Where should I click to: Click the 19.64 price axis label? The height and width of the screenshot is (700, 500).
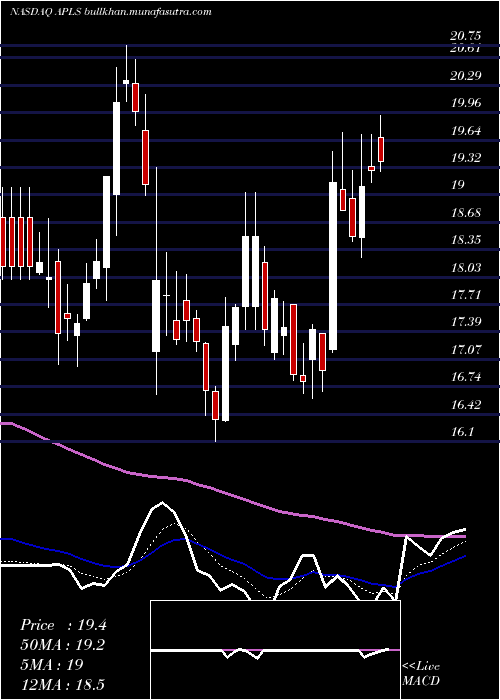click(x=466, y=131)
